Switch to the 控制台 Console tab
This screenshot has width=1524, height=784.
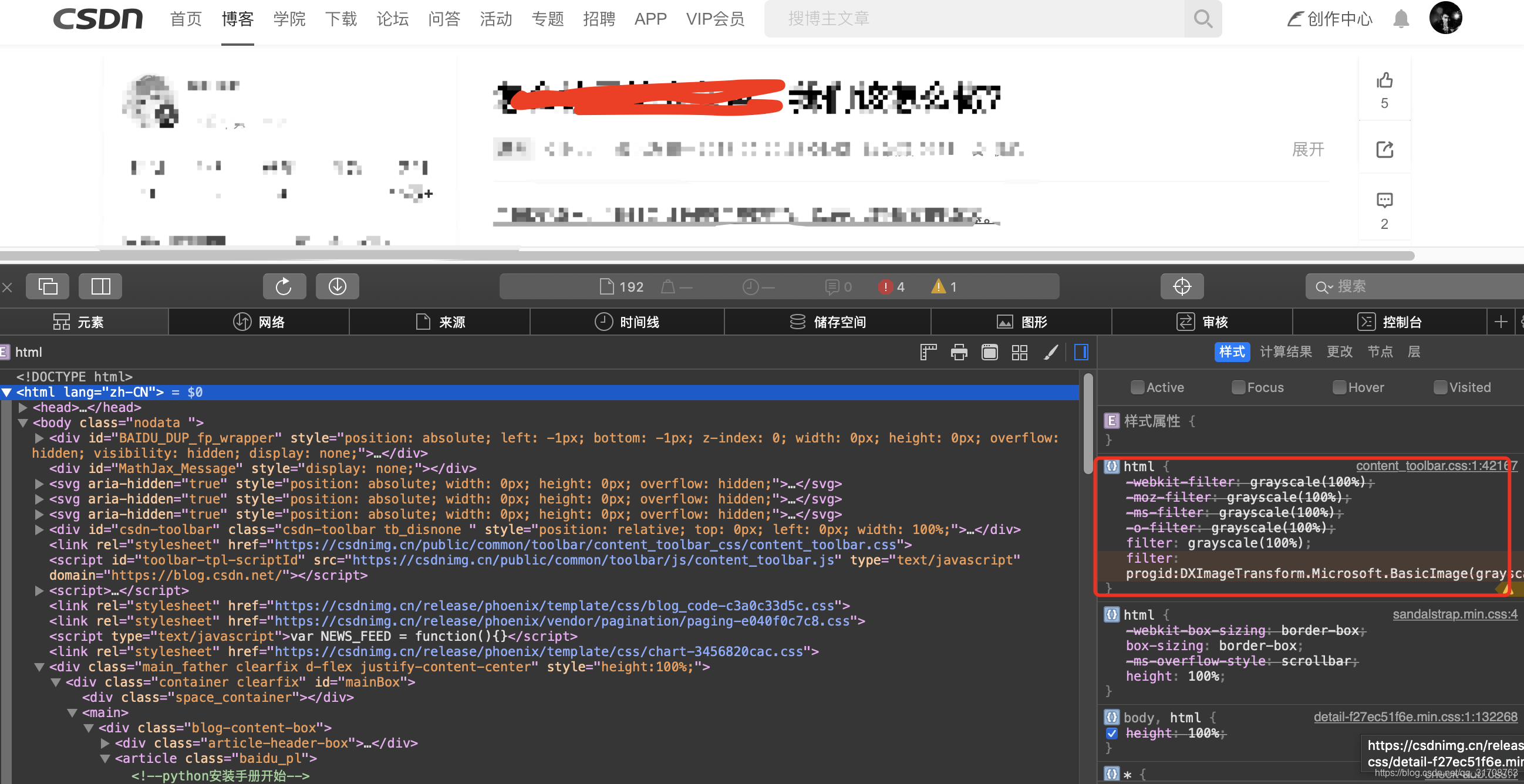point(1389,322)
